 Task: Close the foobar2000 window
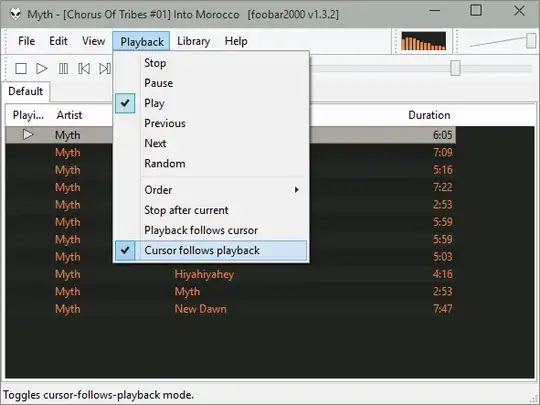click(x=519, y=11)
